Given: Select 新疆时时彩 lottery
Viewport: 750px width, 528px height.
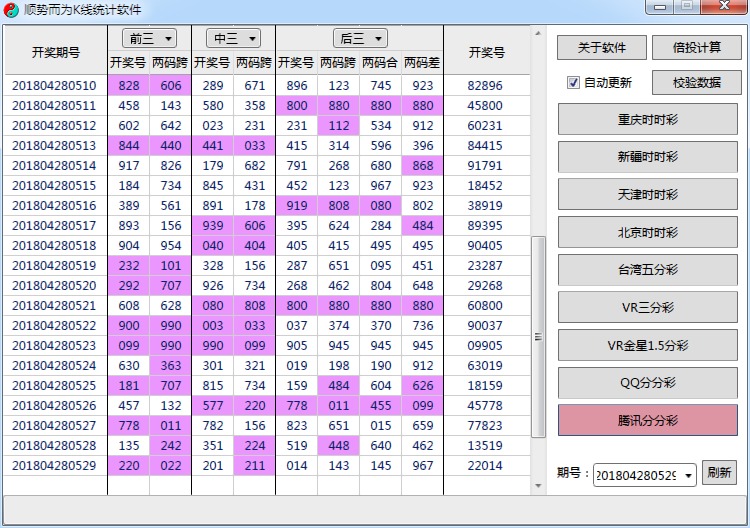Looking at the screenshot, I should 647,157.
